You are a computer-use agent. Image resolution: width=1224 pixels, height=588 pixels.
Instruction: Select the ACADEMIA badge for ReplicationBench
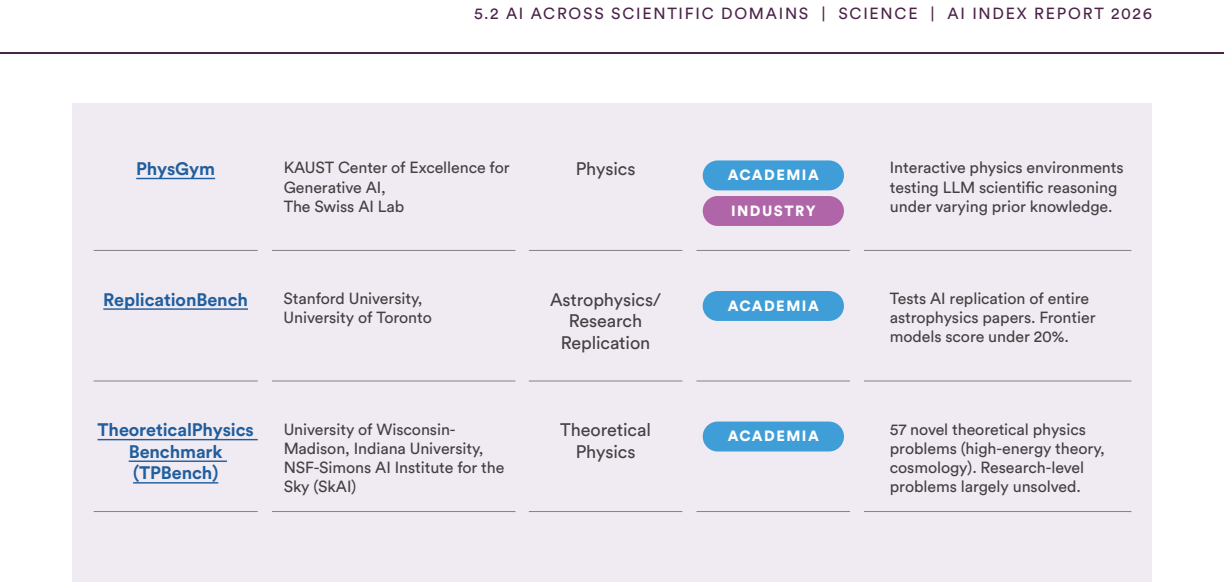point(773,306)
